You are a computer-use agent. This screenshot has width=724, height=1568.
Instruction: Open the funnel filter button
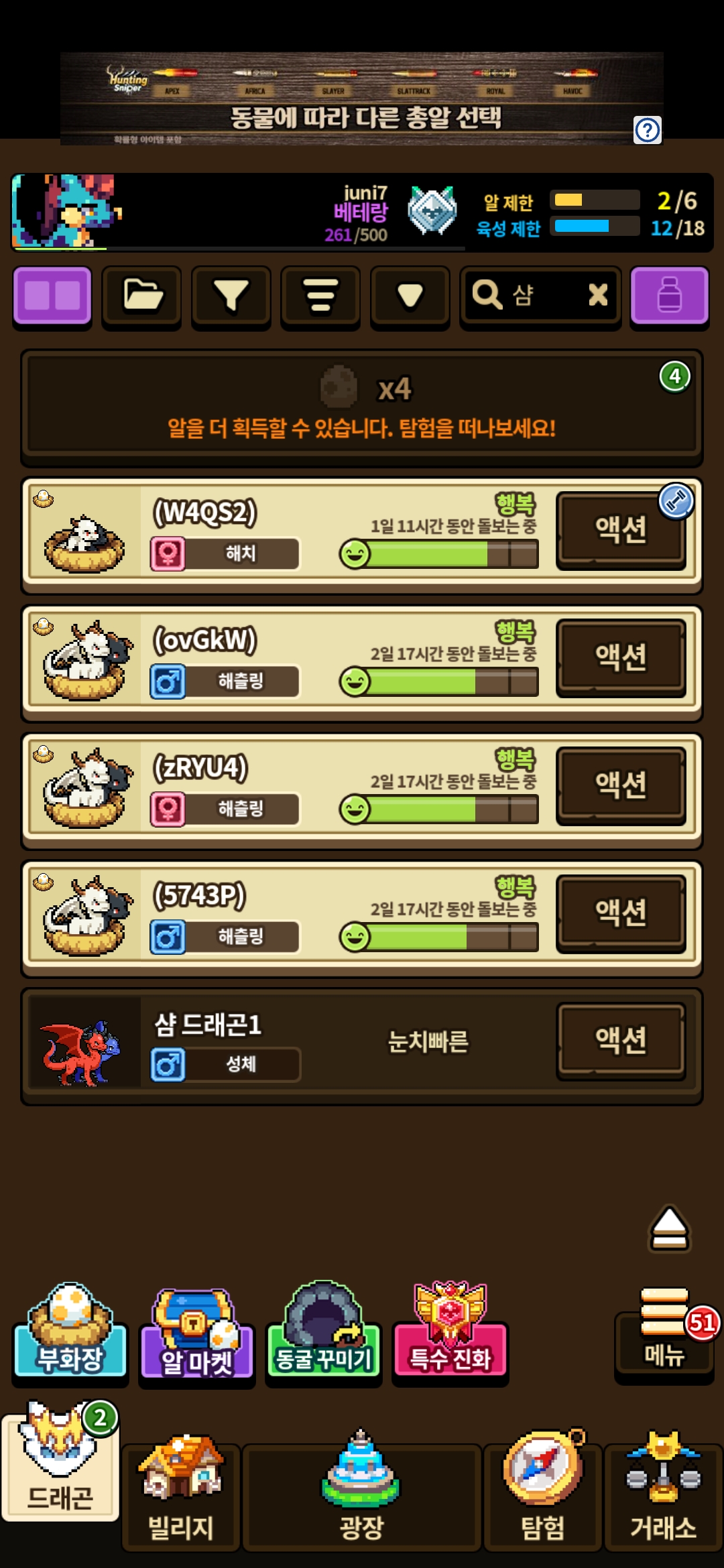pos(231,296)
